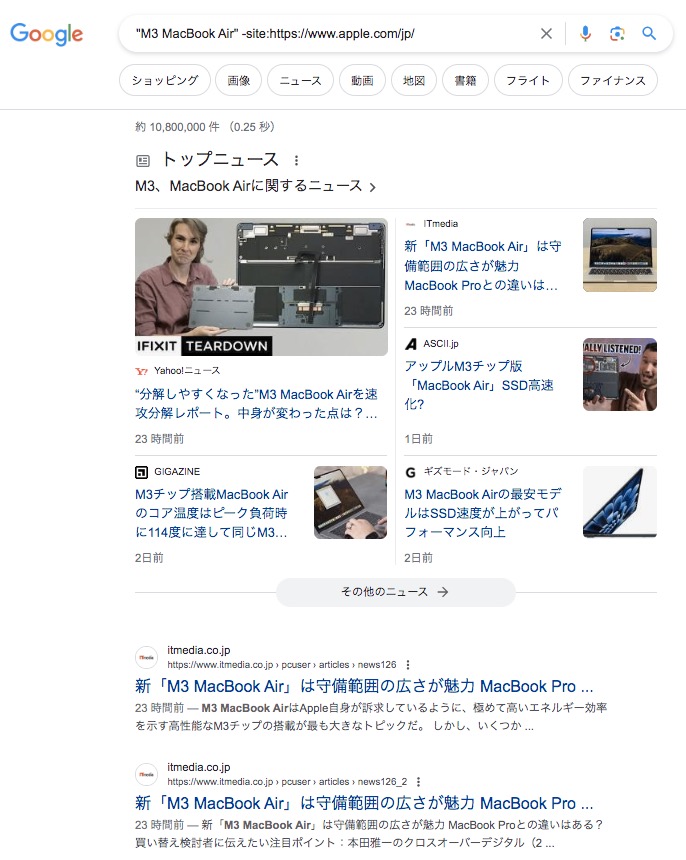Select the 地図 filter tab

point(414,80)
